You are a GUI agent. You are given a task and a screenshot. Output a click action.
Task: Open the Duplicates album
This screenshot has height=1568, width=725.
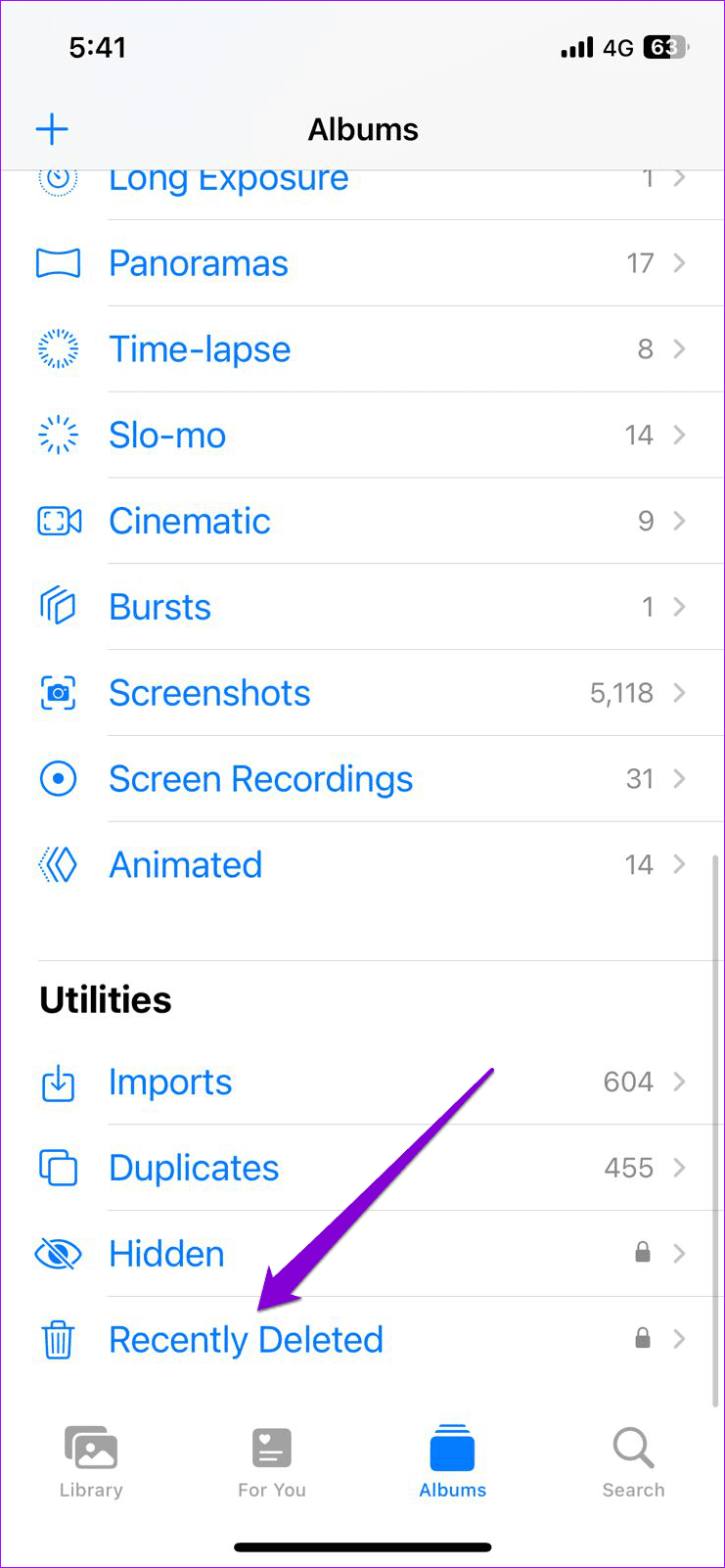194,1168
